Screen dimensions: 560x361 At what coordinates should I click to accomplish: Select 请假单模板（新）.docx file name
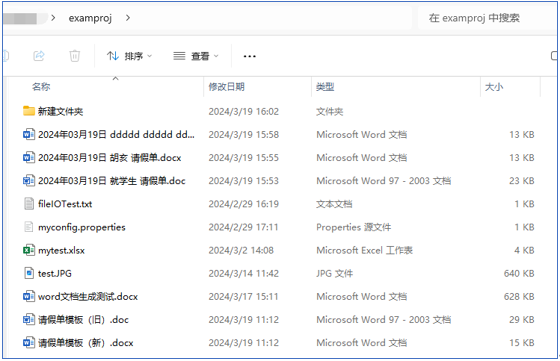pyautogui.click(x=86, y=343)
